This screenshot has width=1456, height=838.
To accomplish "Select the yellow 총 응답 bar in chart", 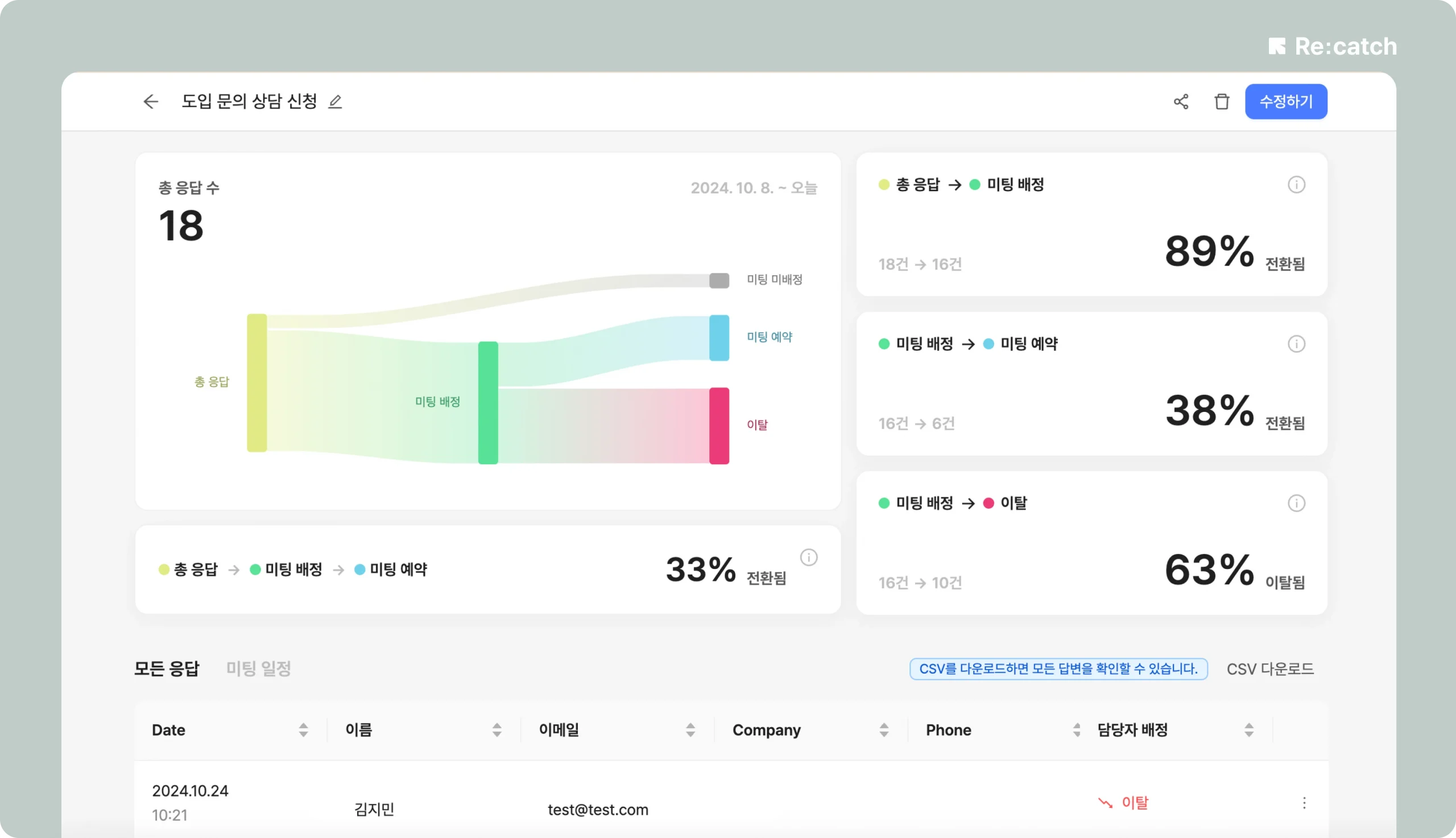I will [x=257, y=383].
